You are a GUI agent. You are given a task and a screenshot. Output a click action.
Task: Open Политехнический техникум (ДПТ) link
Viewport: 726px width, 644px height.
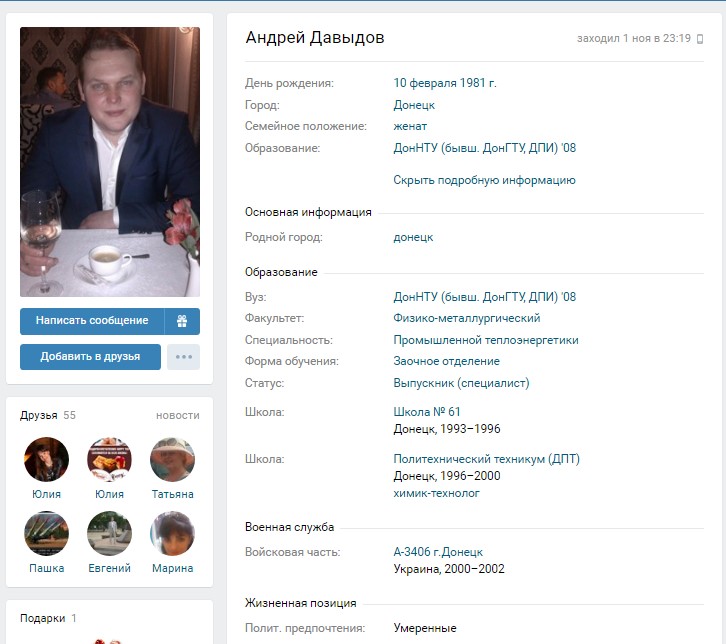coord(487,459)
